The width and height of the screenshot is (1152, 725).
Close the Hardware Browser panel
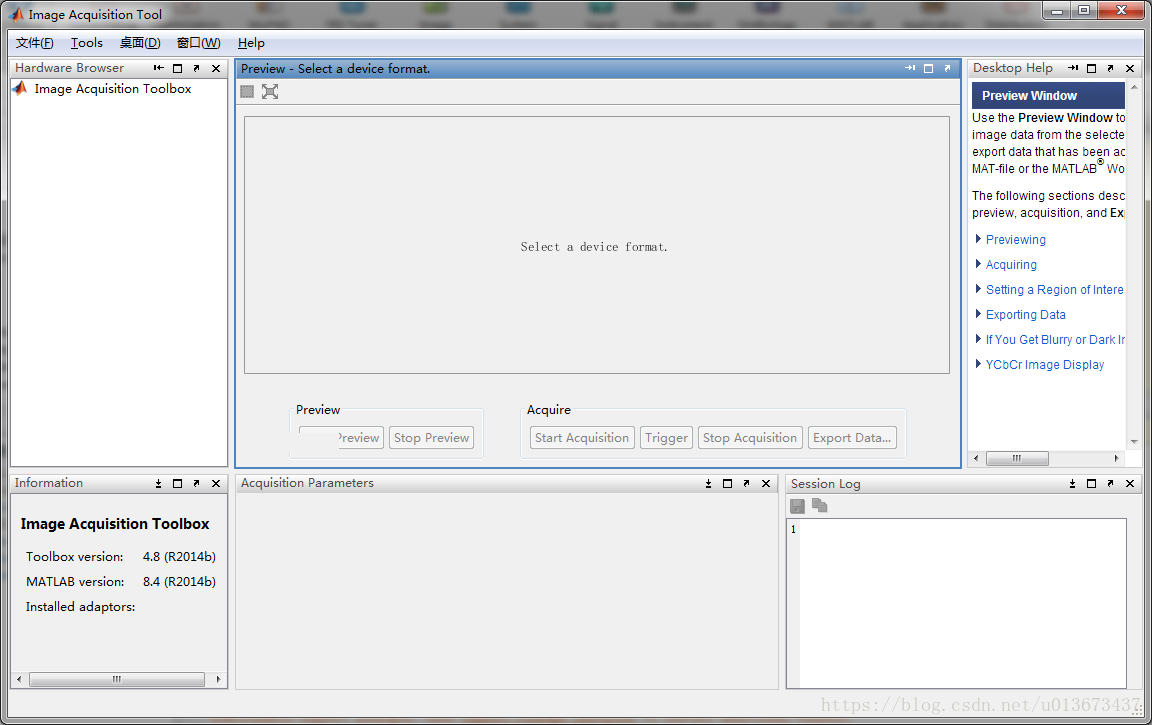[x=216, y=68]
